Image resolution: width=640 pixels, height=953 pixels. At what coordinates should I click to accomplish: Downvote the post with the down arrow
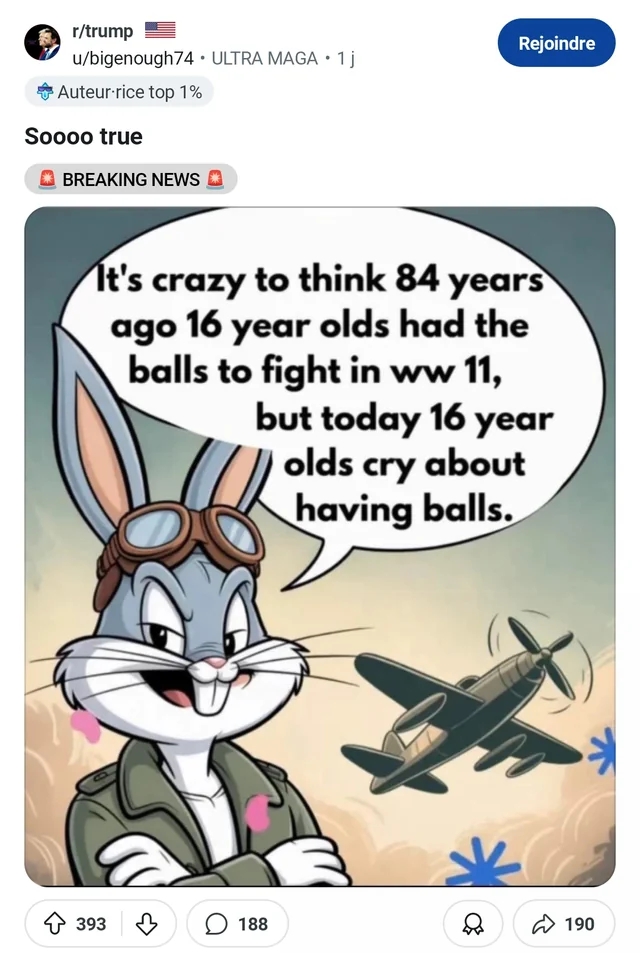146,924
